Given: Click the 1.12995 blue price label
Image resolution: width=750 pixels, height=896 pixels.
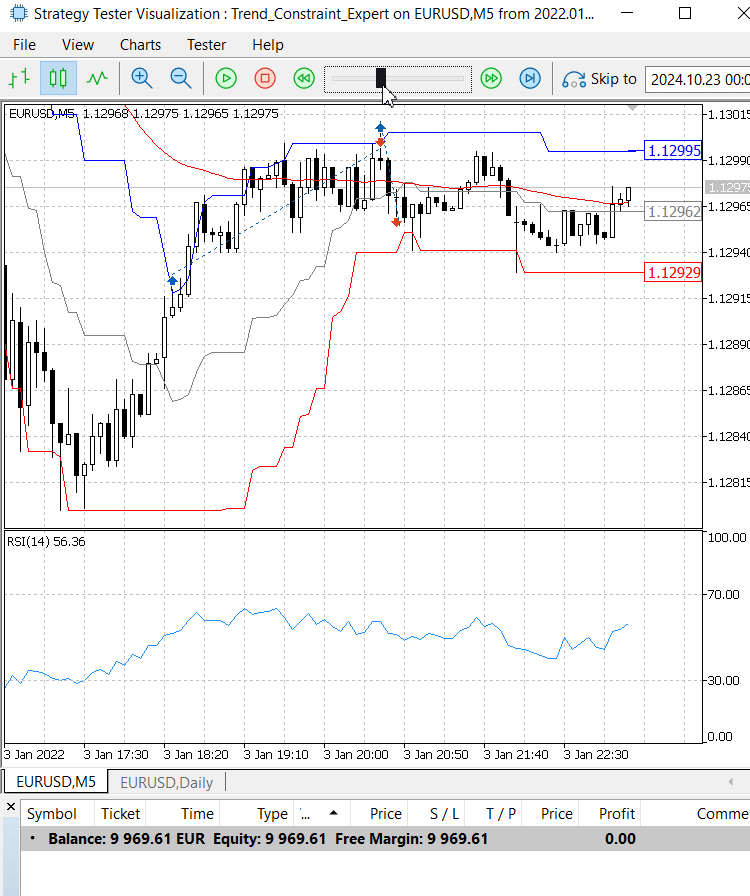Looking at the screenshot, I should pos(673,151).
